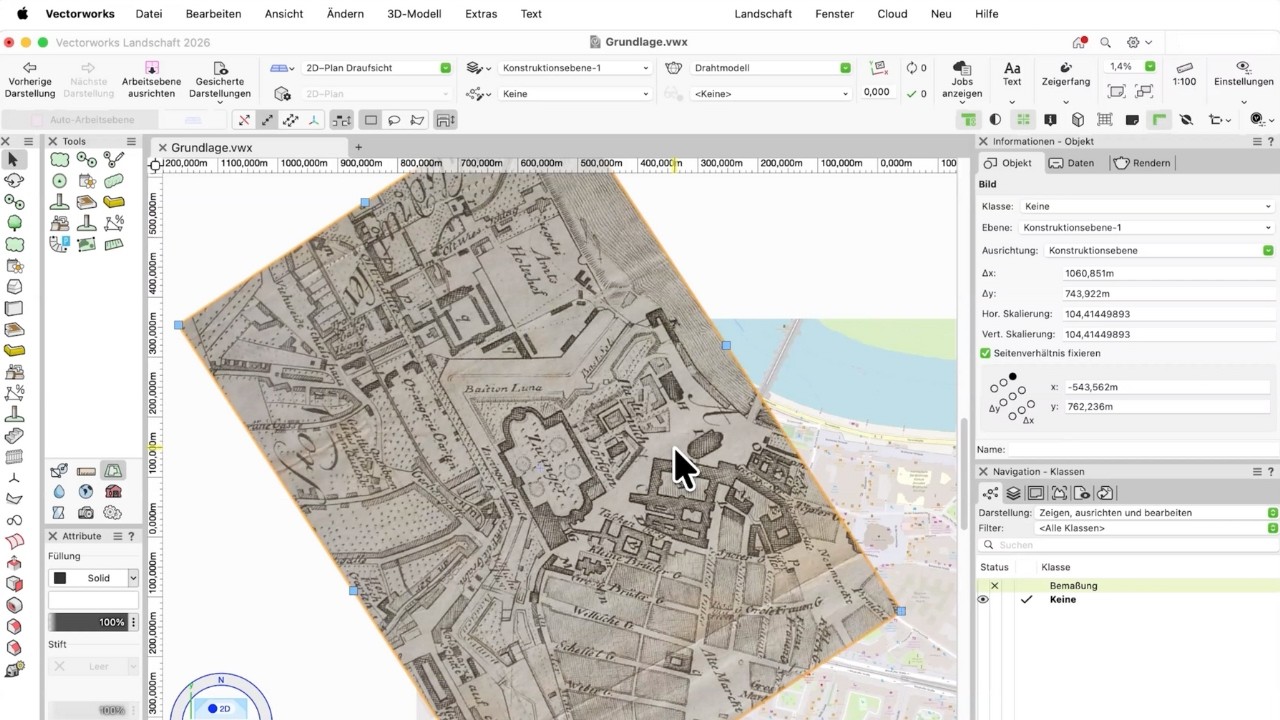
Task: Open the 3D-Modell menu
Action: [x=412, y=14]
